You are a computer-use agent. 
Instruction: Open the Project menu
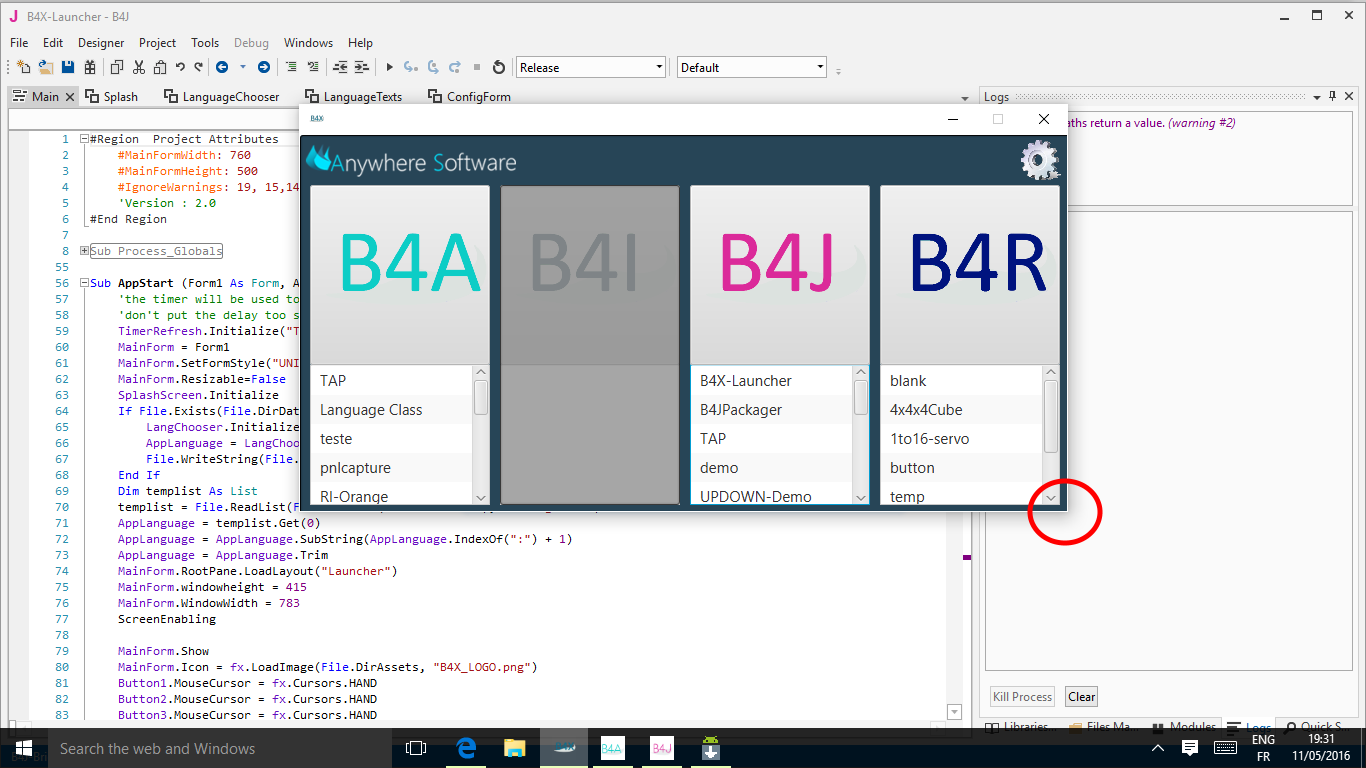click(157, 43)
